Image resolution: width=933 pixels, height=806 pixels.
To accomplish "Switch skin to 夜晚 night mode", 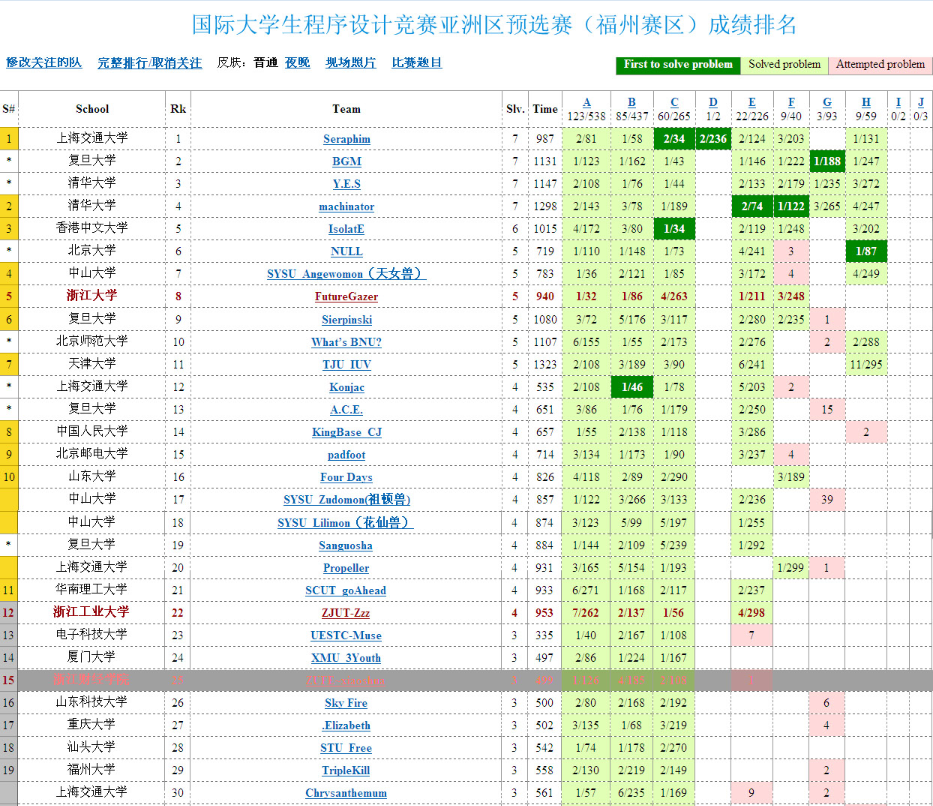I will pos(297,63).
